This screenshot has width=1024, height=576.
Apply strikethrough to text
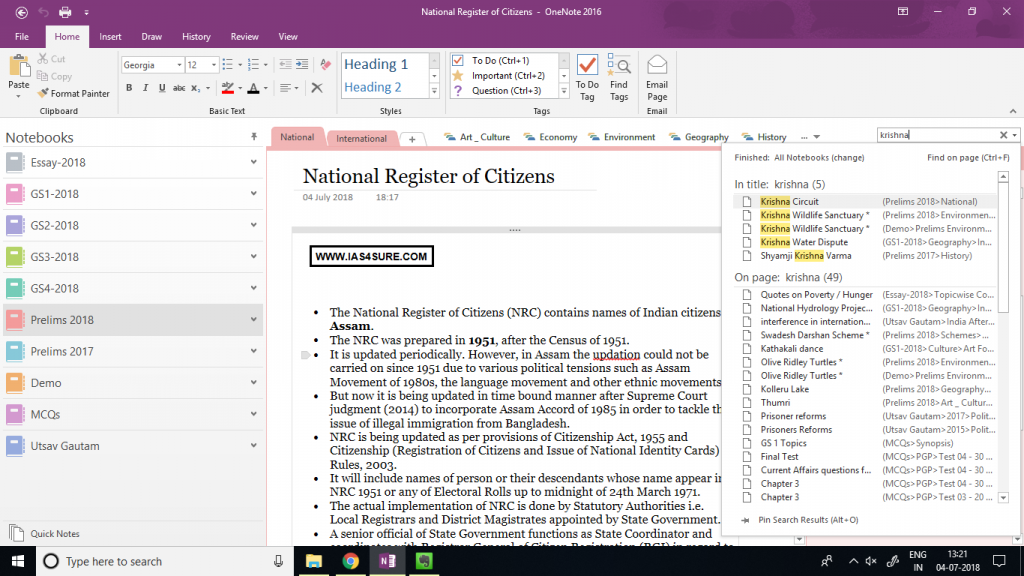tap(180, 88)
